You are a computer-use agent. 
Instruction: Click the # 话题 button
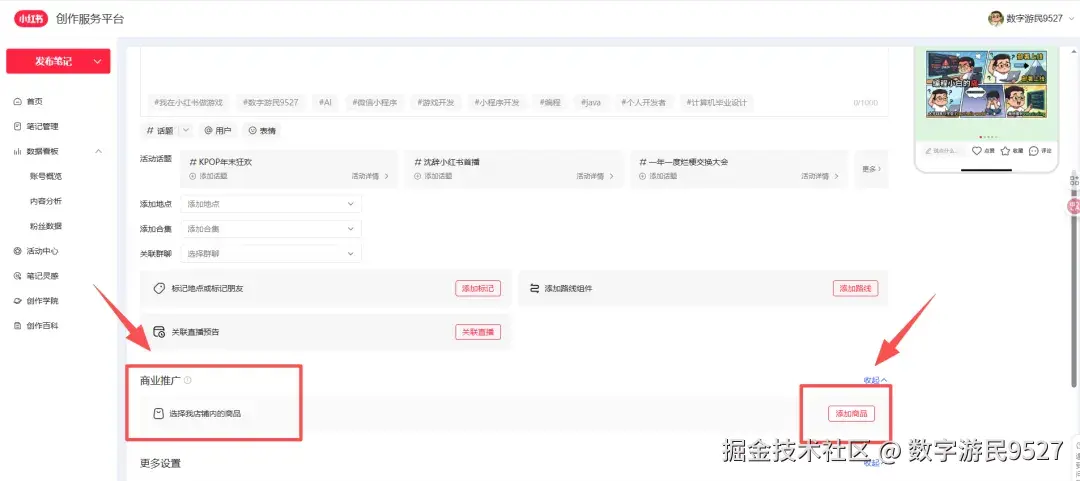coord(159,130)
